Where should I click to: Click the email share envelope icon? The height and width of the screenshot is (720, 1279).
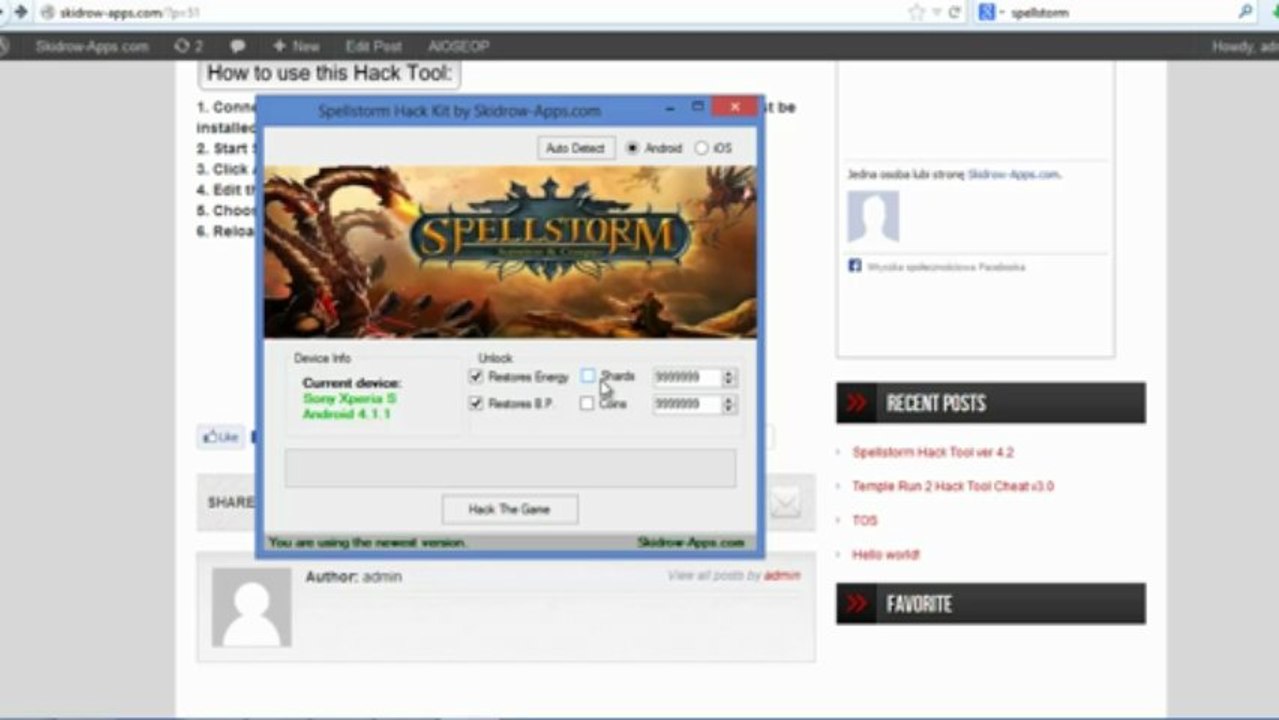tap(785, 504)
